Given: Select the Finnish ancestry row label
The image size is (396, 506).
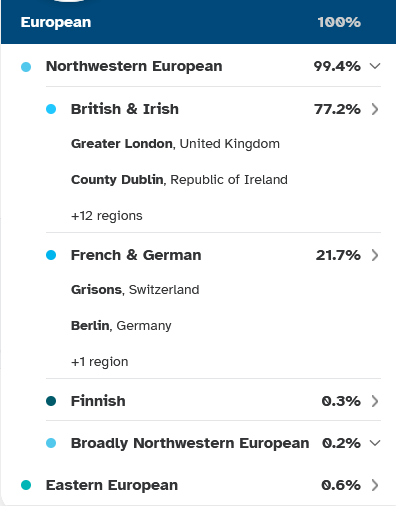Looking at the screenshot, I should click(x=98, y=401).
